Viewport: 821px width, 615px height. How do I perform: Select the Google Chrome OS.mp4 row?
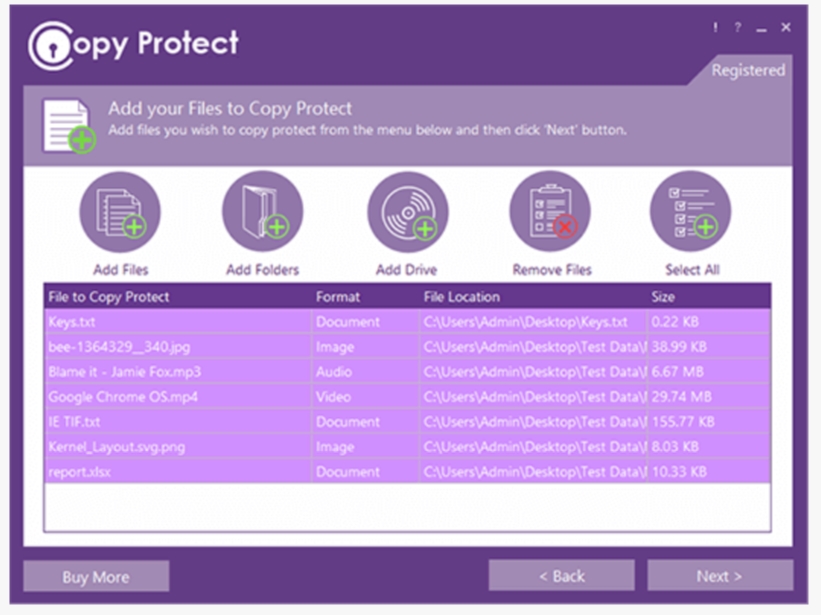click(407, 397)
